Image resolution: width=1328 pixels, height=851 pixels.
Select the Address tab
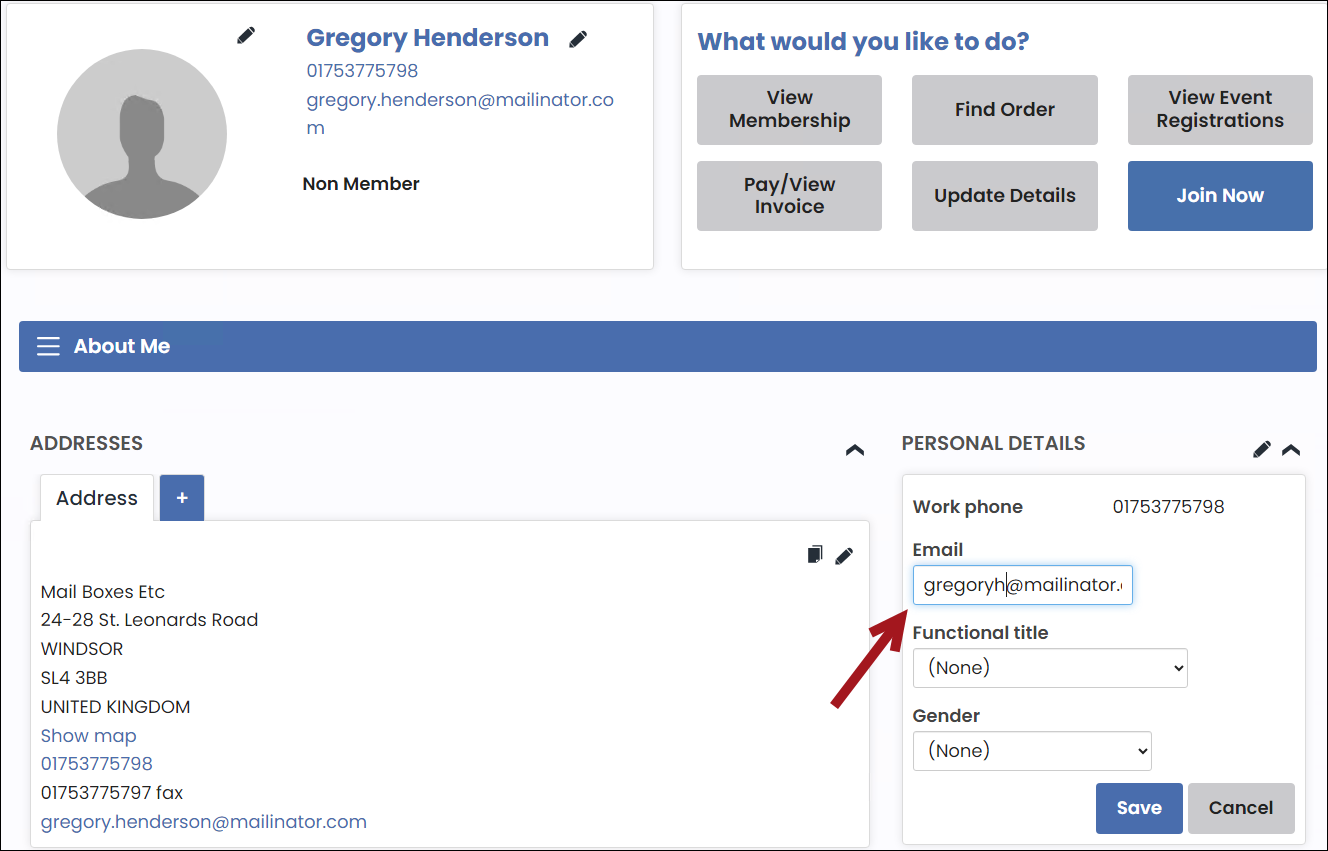tap(97, 498)
